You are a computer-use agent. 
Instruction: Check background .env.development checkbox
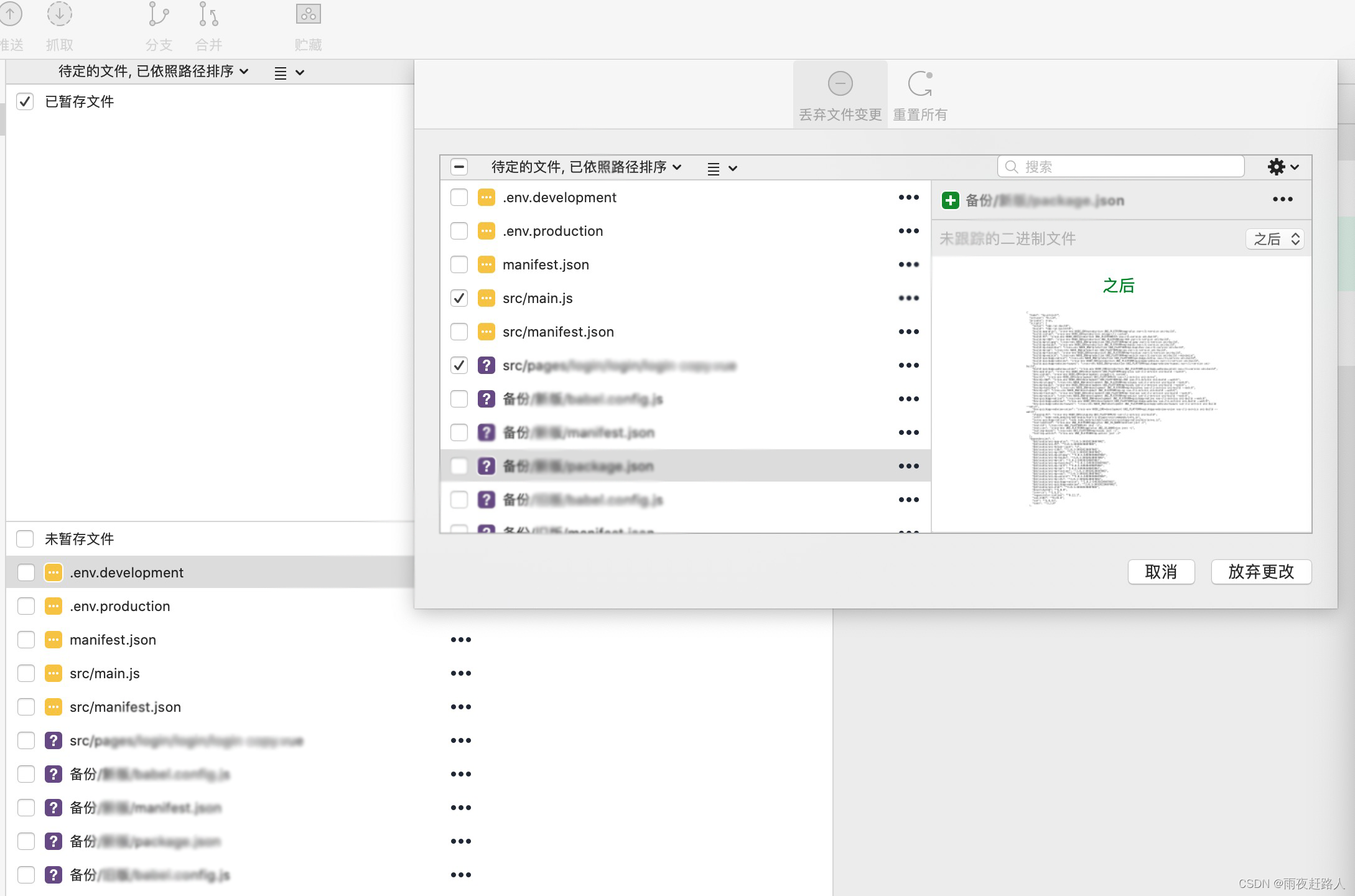(26, 572)
